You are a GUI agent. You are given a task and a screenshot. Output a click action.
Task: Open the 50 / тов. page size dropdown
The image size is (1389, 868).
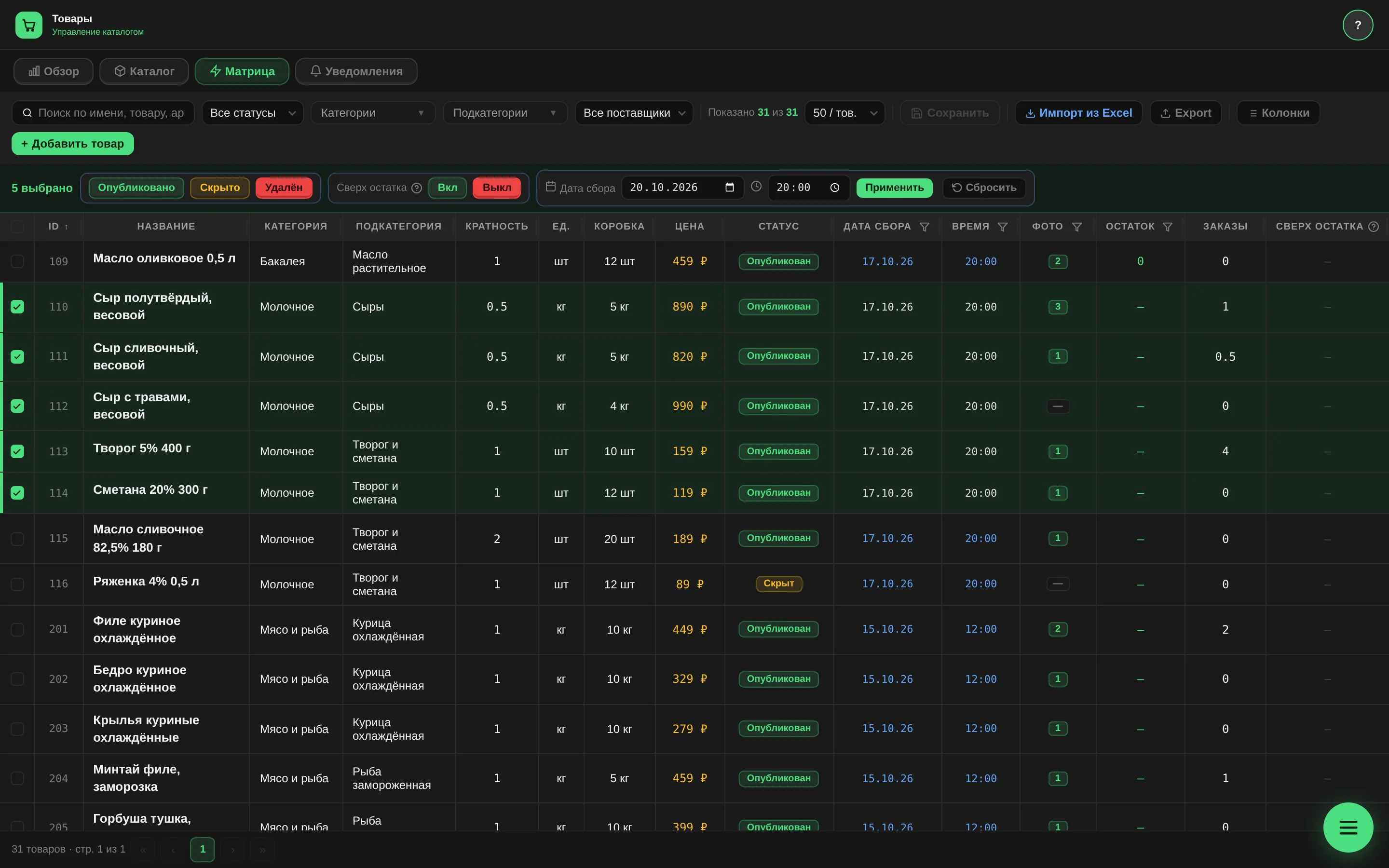coord(845,113)
